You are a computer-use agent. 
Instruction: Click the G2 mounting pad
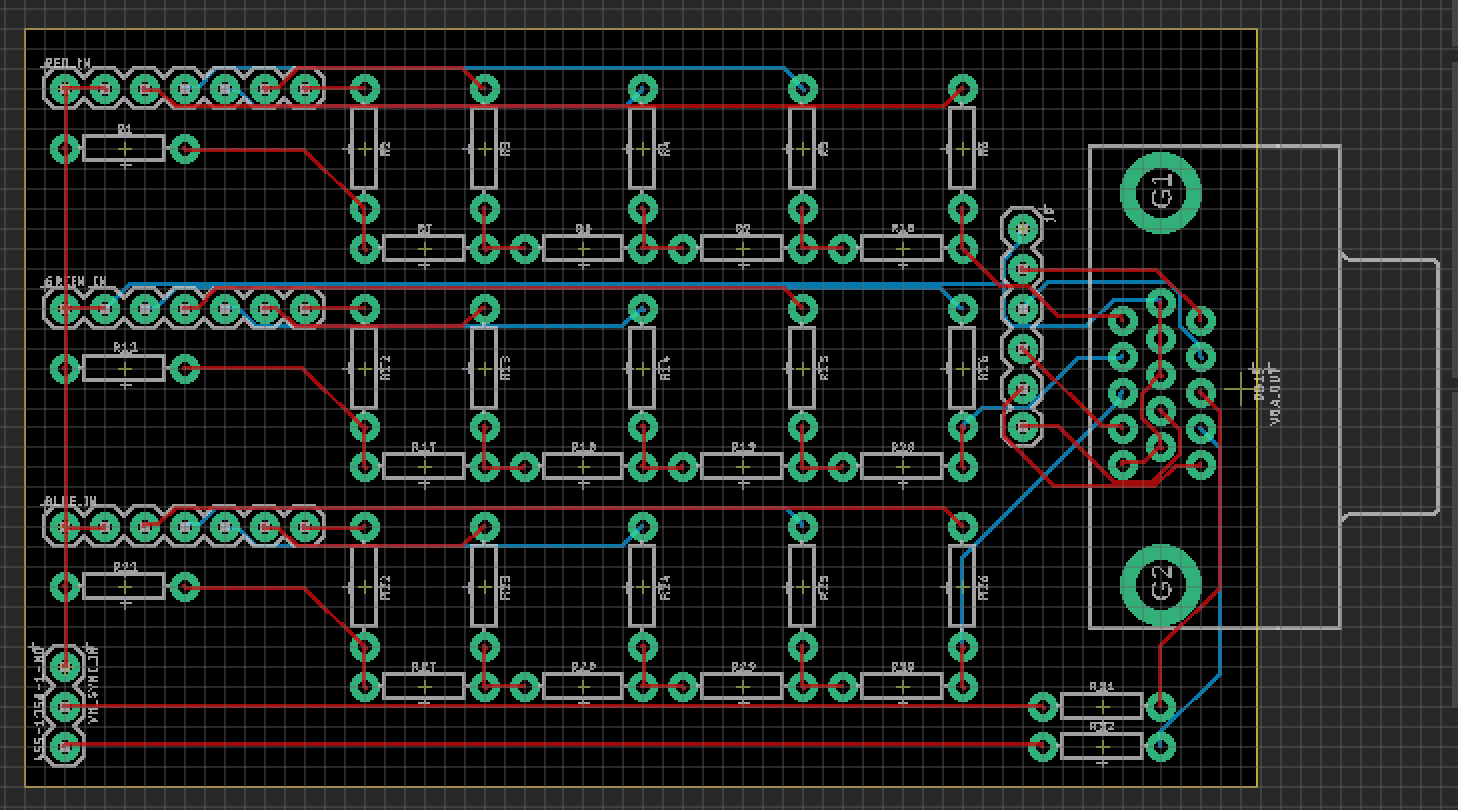click(x=1161, y=585)
